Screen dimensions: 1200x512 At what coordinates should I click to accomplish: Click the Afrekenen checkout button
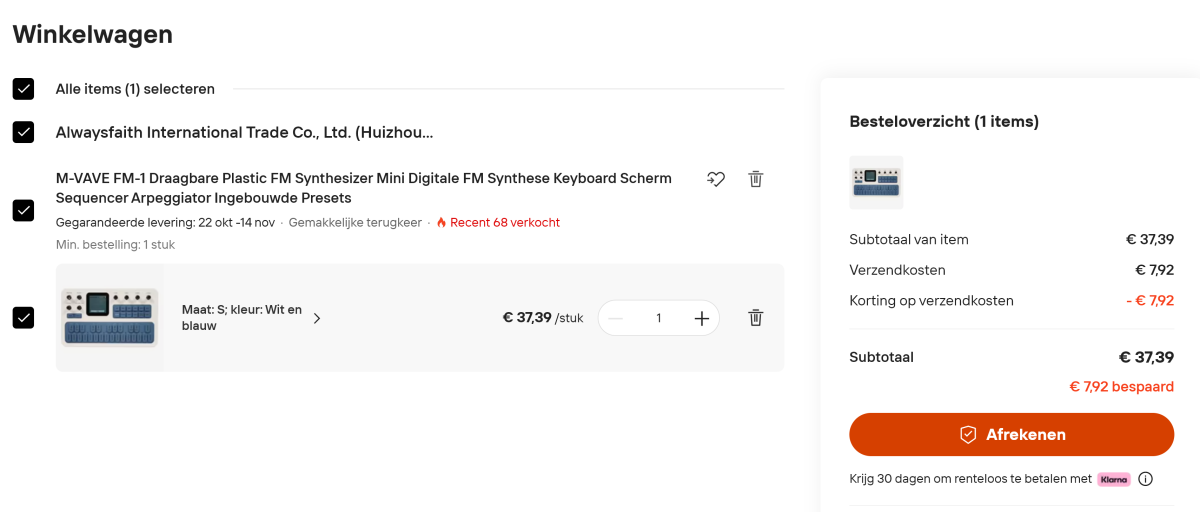click(1011, 435)
